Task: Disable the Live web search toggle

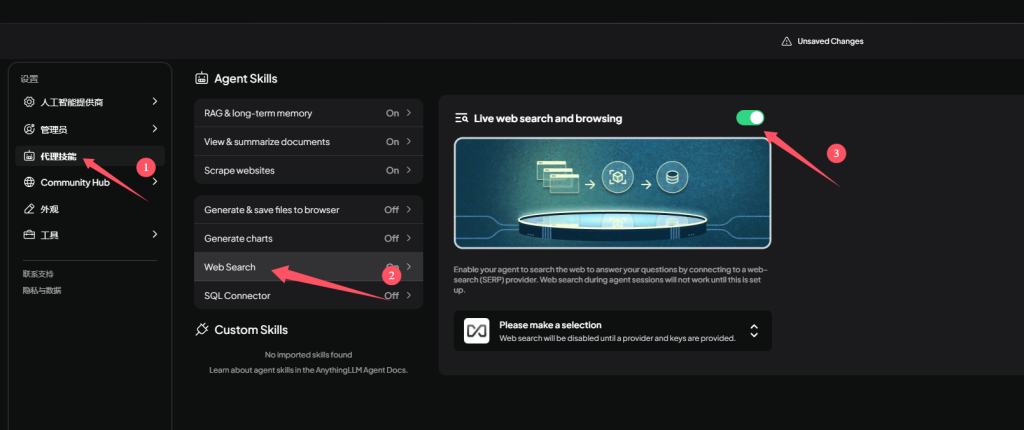Action: coord(749,118)
